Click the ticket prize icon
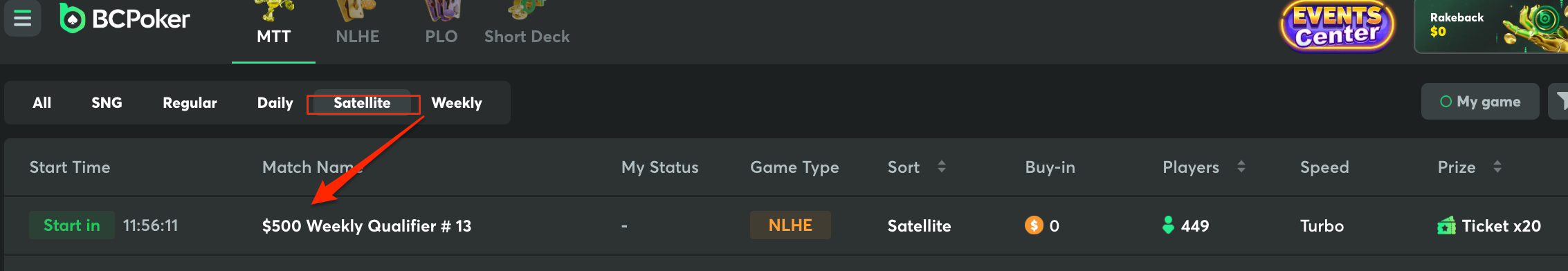This screenshot has height=271, width=1568. click(x=1446, y=226)
